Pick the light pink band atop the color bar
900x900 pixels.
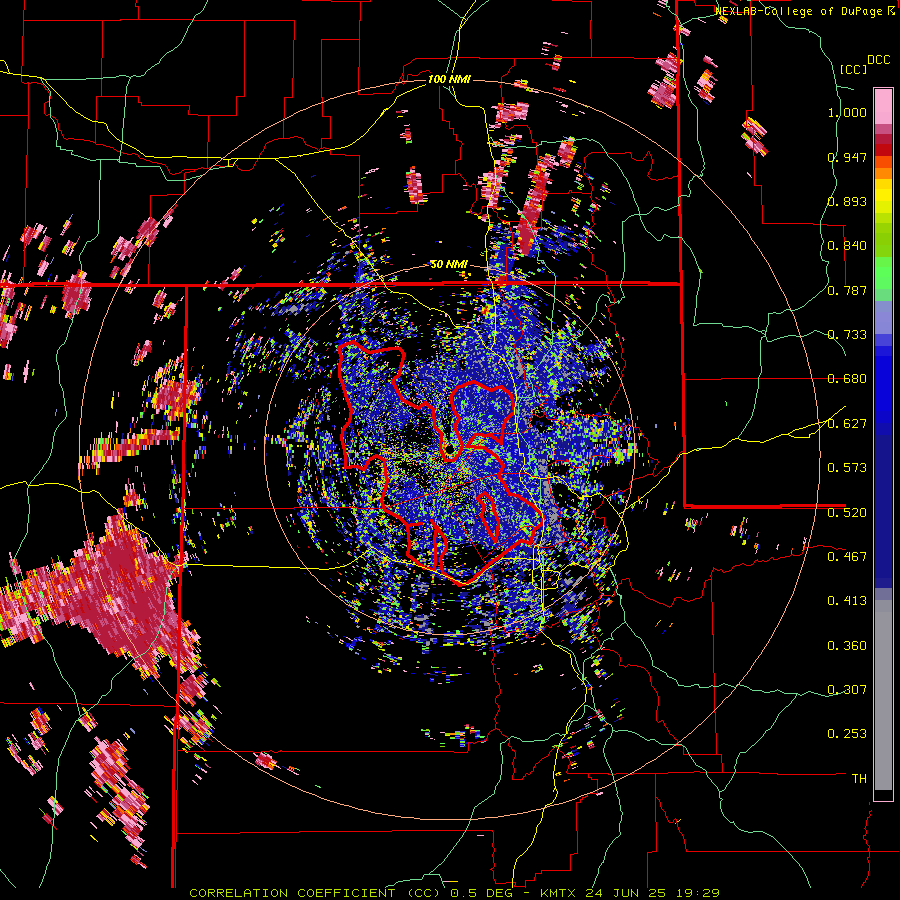point(883,106)
